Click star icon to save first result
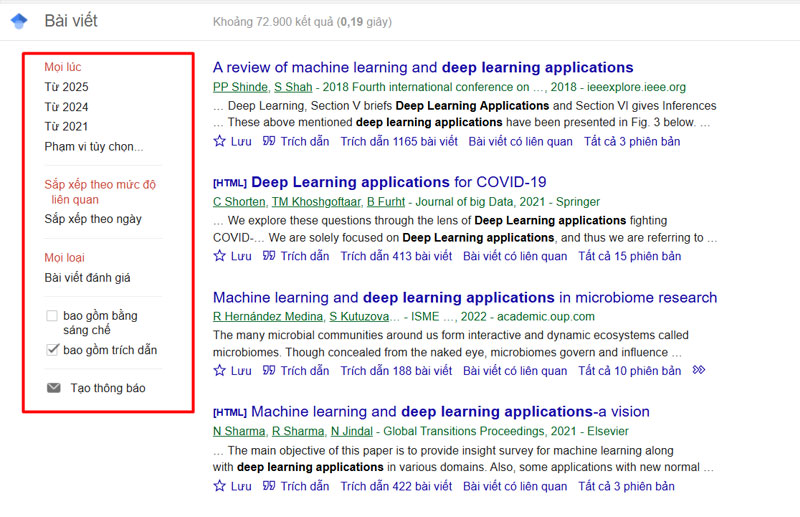Viewport: 800px width, 517px height. tap(220, 141)
